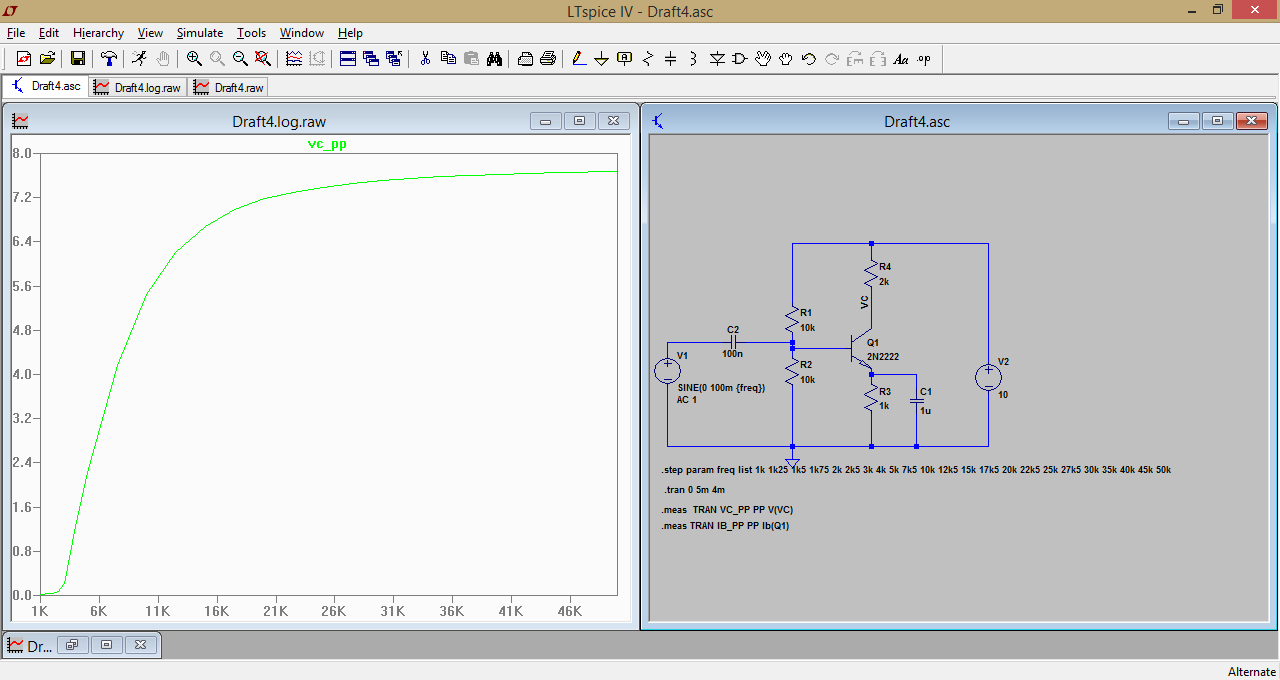Click the Undo arrow icon
Viewport: 1280px width, 680px height.
pyautogui.click(x=809, y=59)
